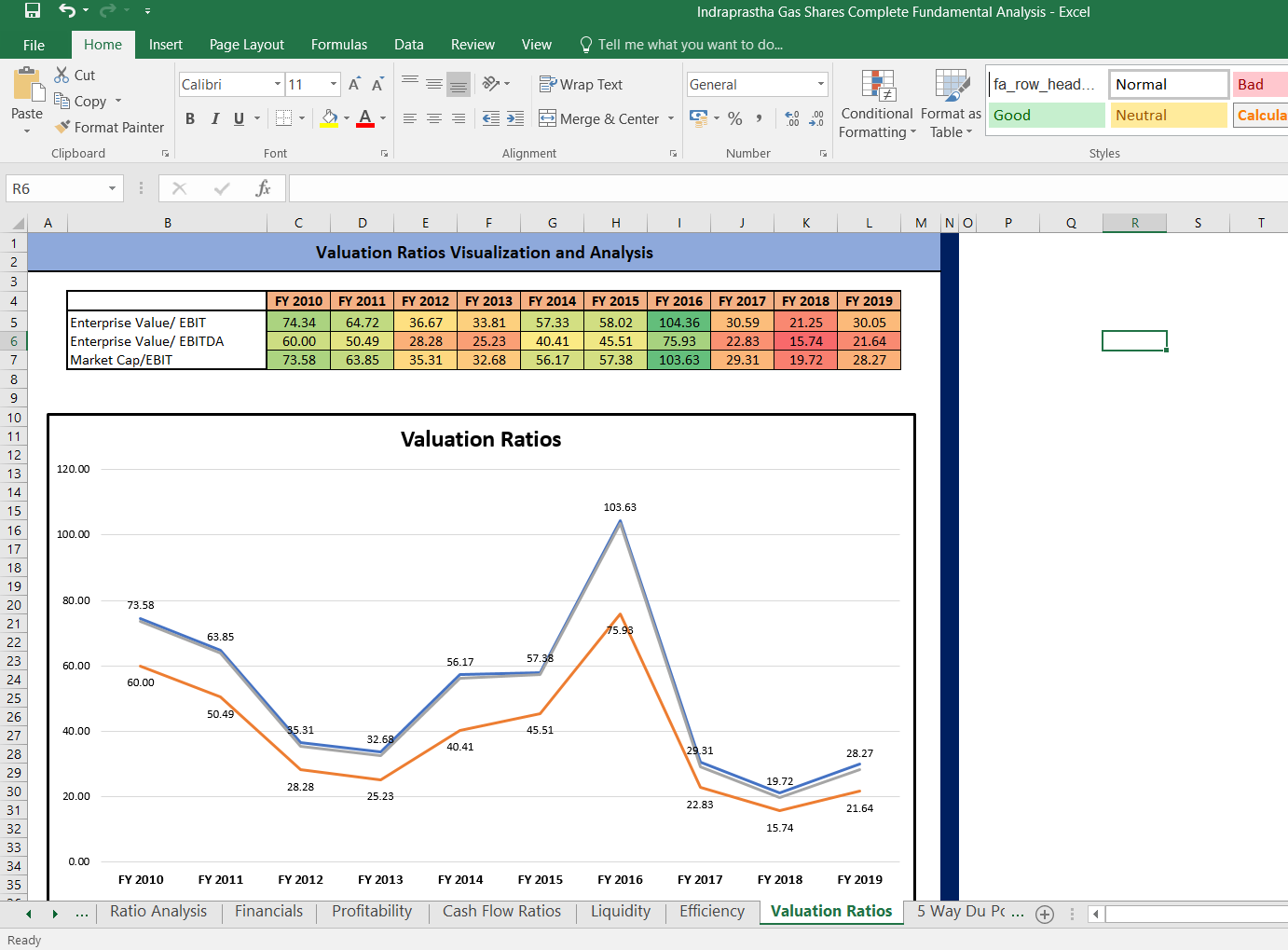
Task: Open the Cash Flow Ratios sheet
Action: [x=501, y=912]
